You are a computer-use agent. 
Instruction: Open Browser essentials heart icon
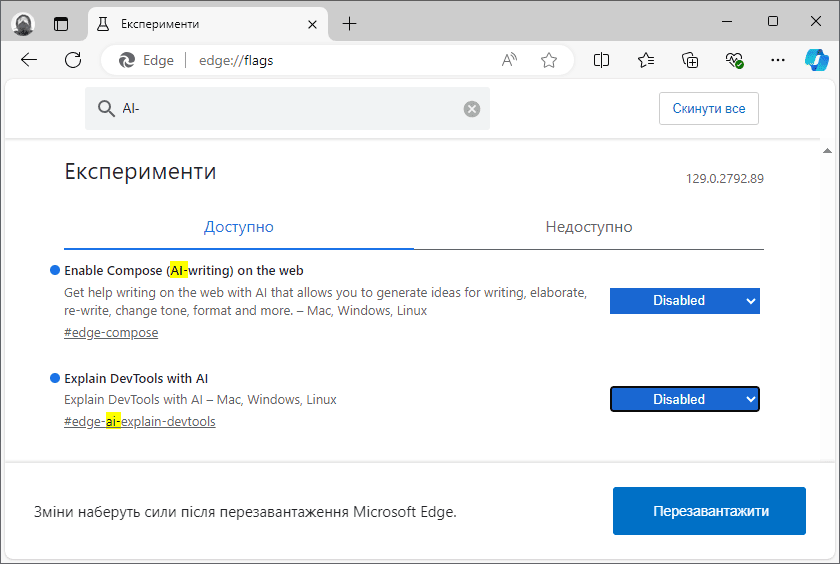734,60
